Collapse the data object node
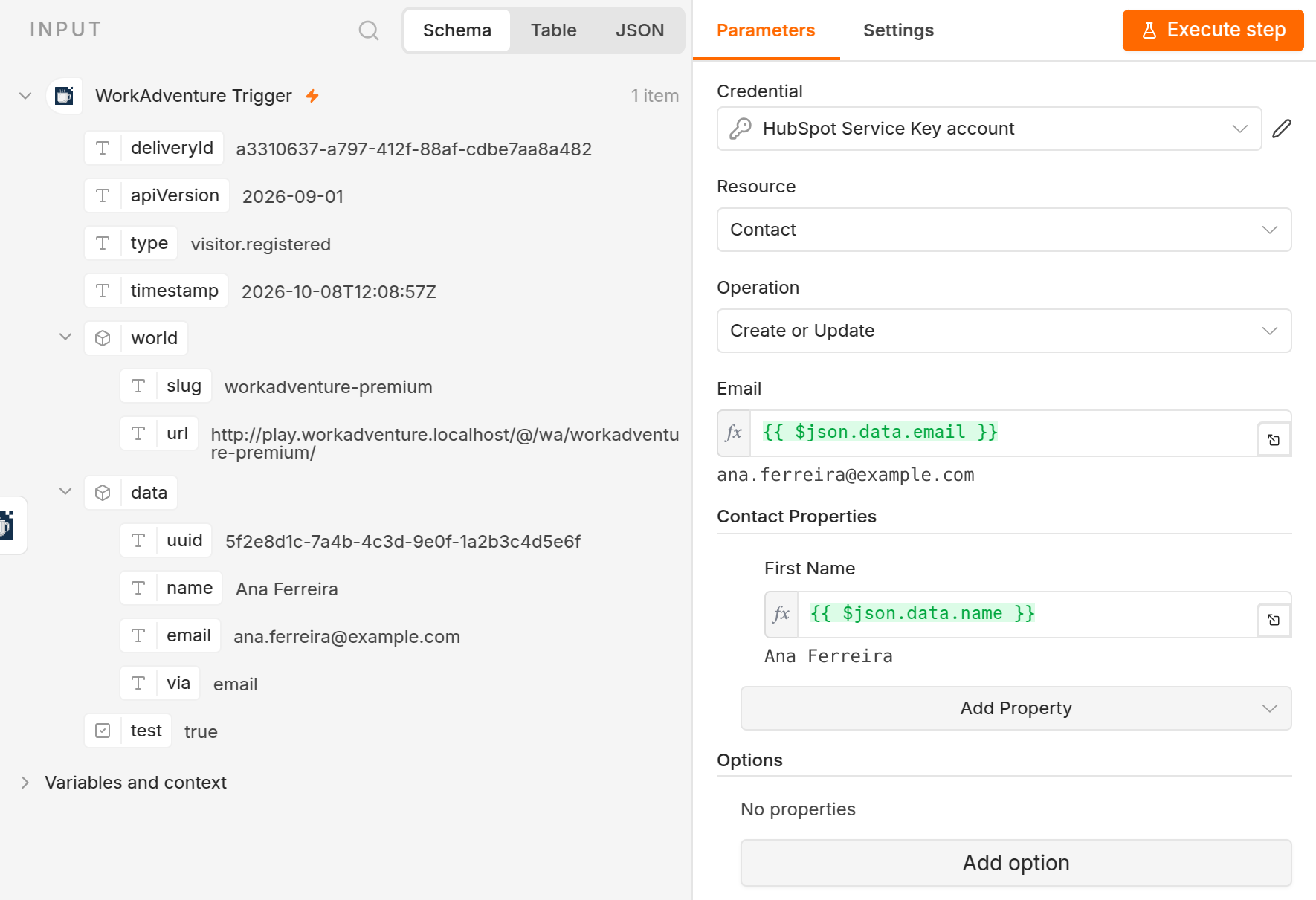The width and height of the screenshot is (1316, 900). click(65, 492)
